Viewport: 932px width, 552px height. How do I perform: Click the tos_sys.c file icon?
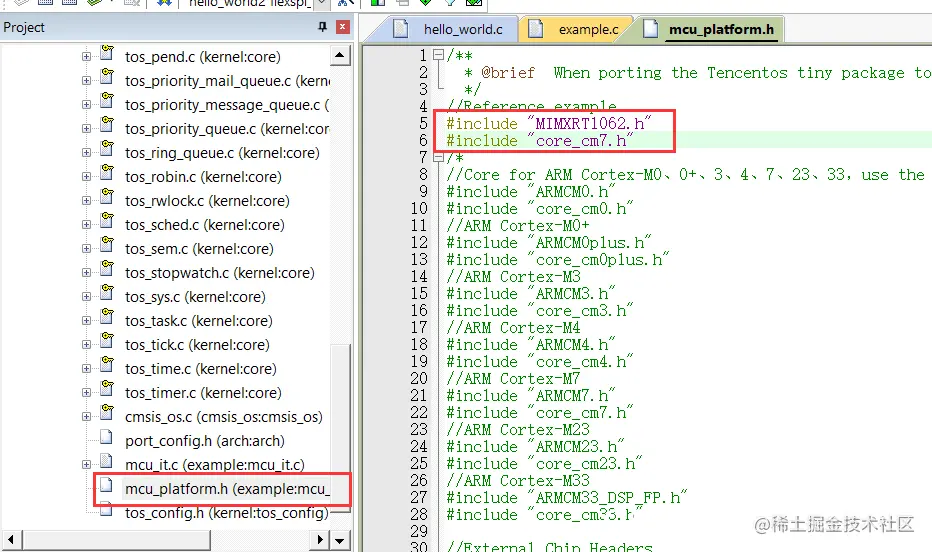[x=107, y=293]
